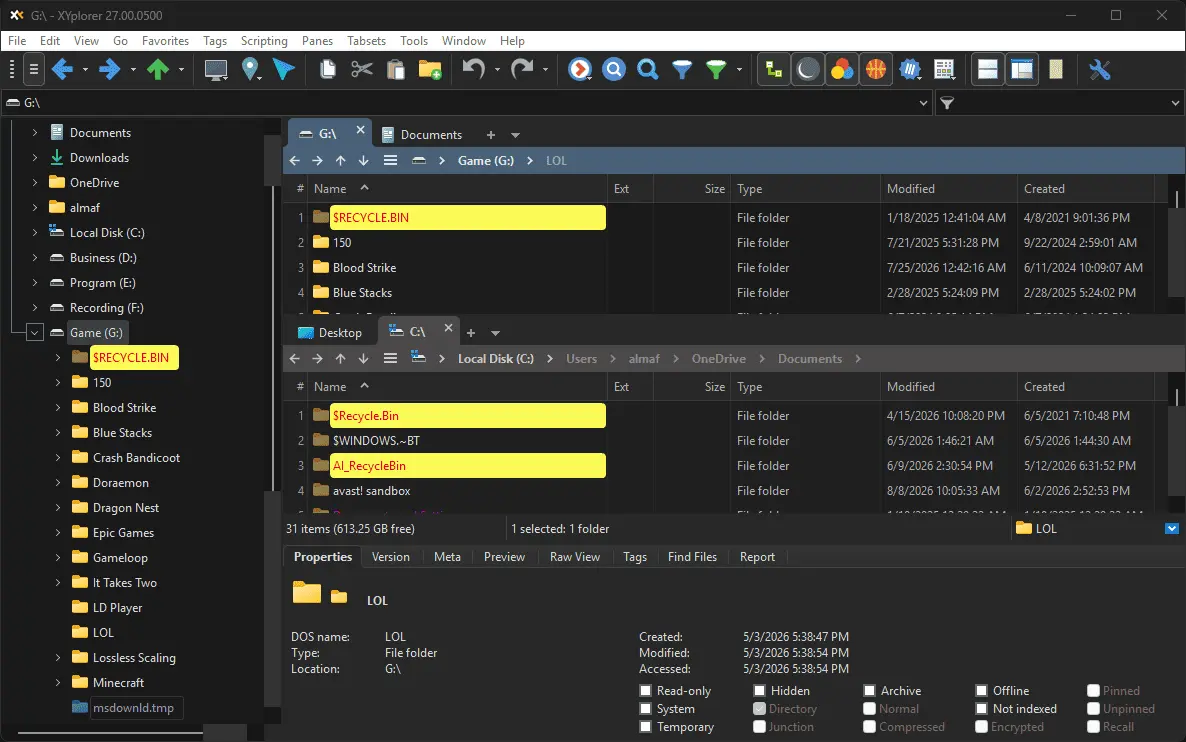Open the Favorites menu

[x=165, y=41]
